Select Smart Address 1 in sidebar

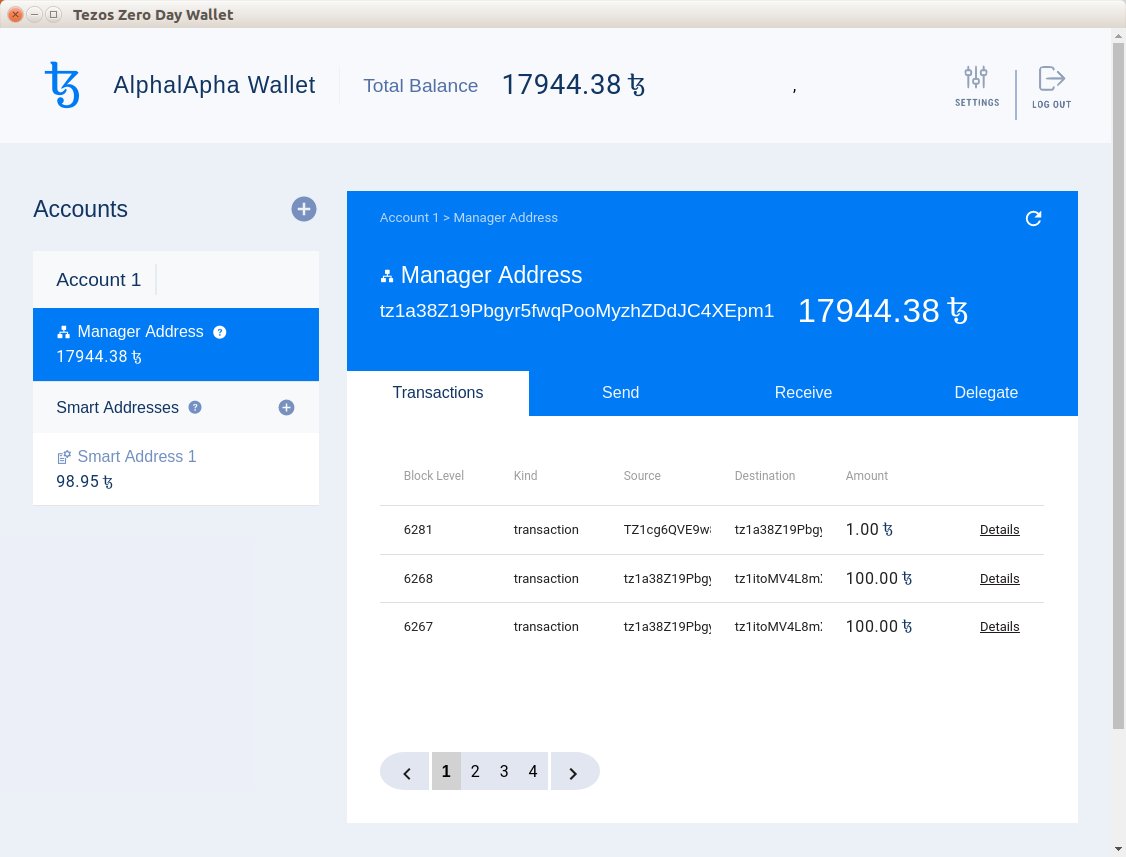coord(176,468)
